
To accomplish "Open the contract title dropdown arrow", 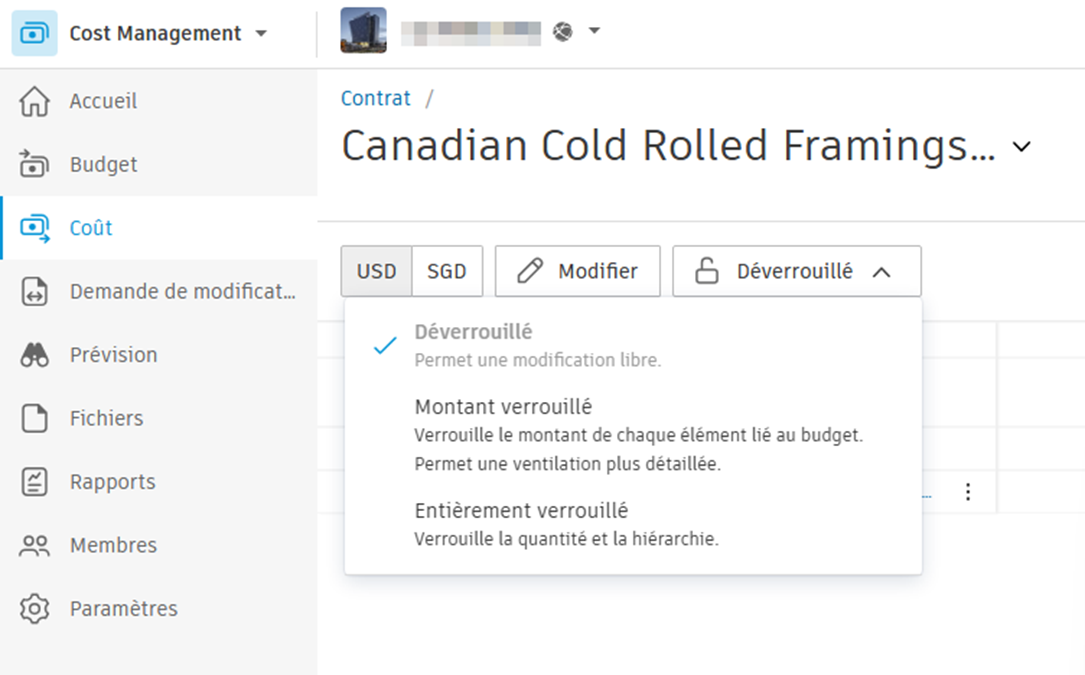I will click(x=1022, y=146).
